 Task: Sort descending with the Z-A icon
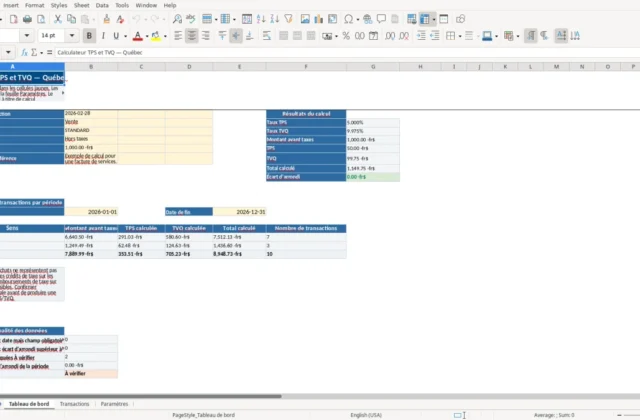pyautogui.click(x=275, y=19)
